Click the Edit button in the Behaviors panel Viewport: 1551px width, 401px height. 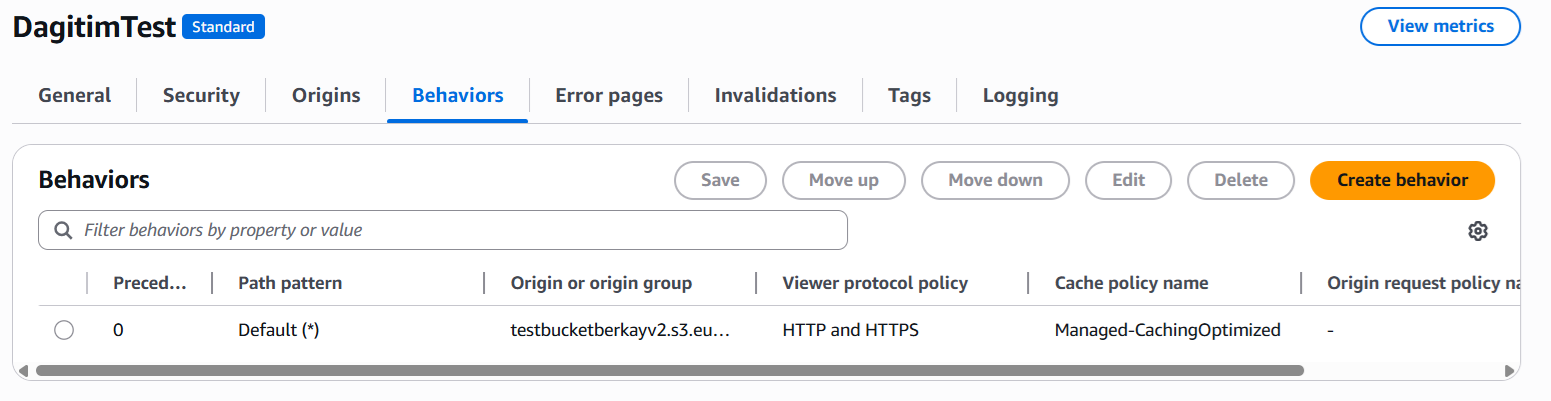point(1128,180)
